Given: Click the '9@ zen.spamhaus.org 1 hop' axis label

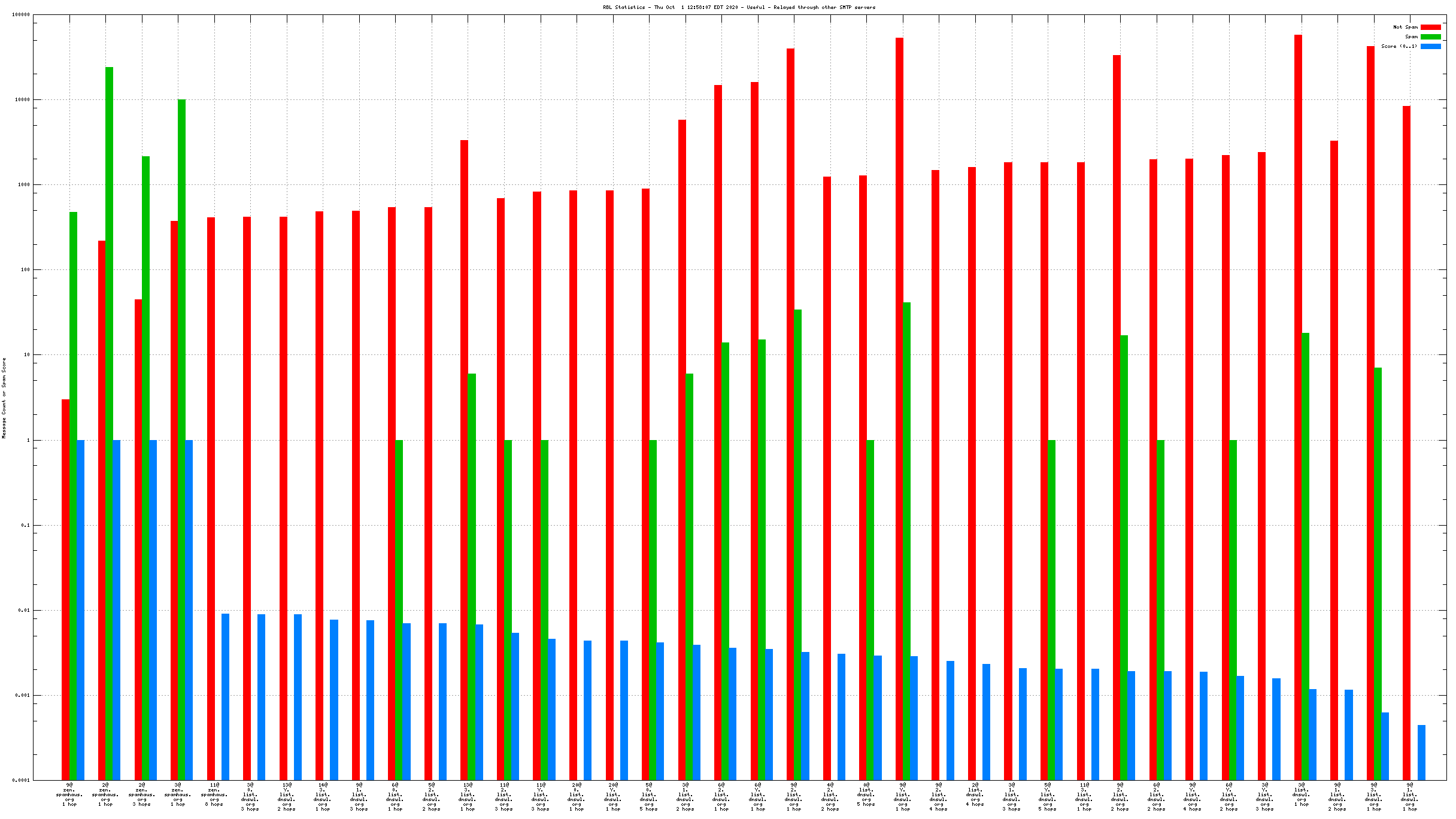Looking at the screenshot, I should point(69,794).
